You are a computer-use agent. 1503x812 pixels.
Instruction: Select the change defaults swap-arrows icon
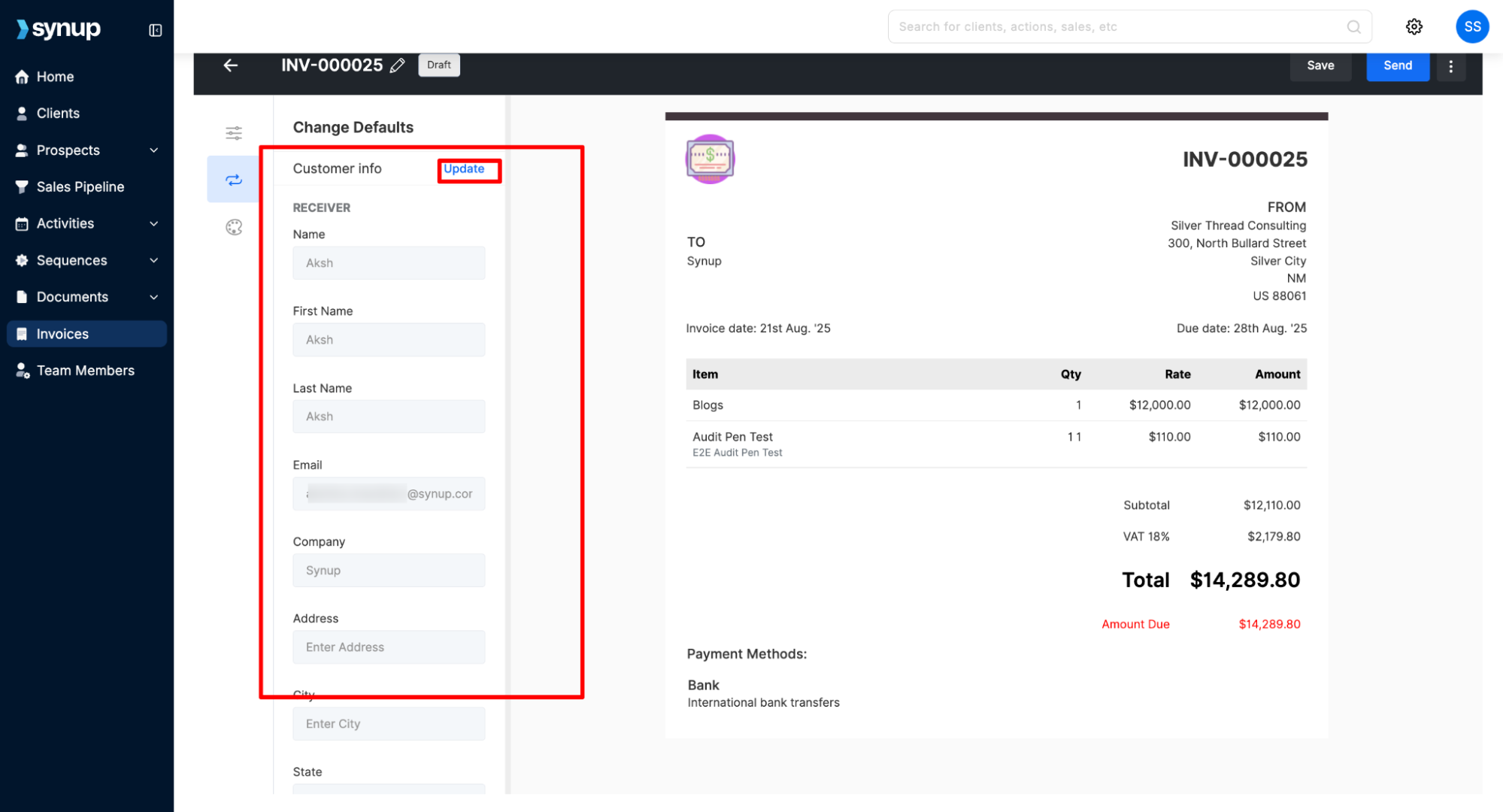click(x=234, y=180)
